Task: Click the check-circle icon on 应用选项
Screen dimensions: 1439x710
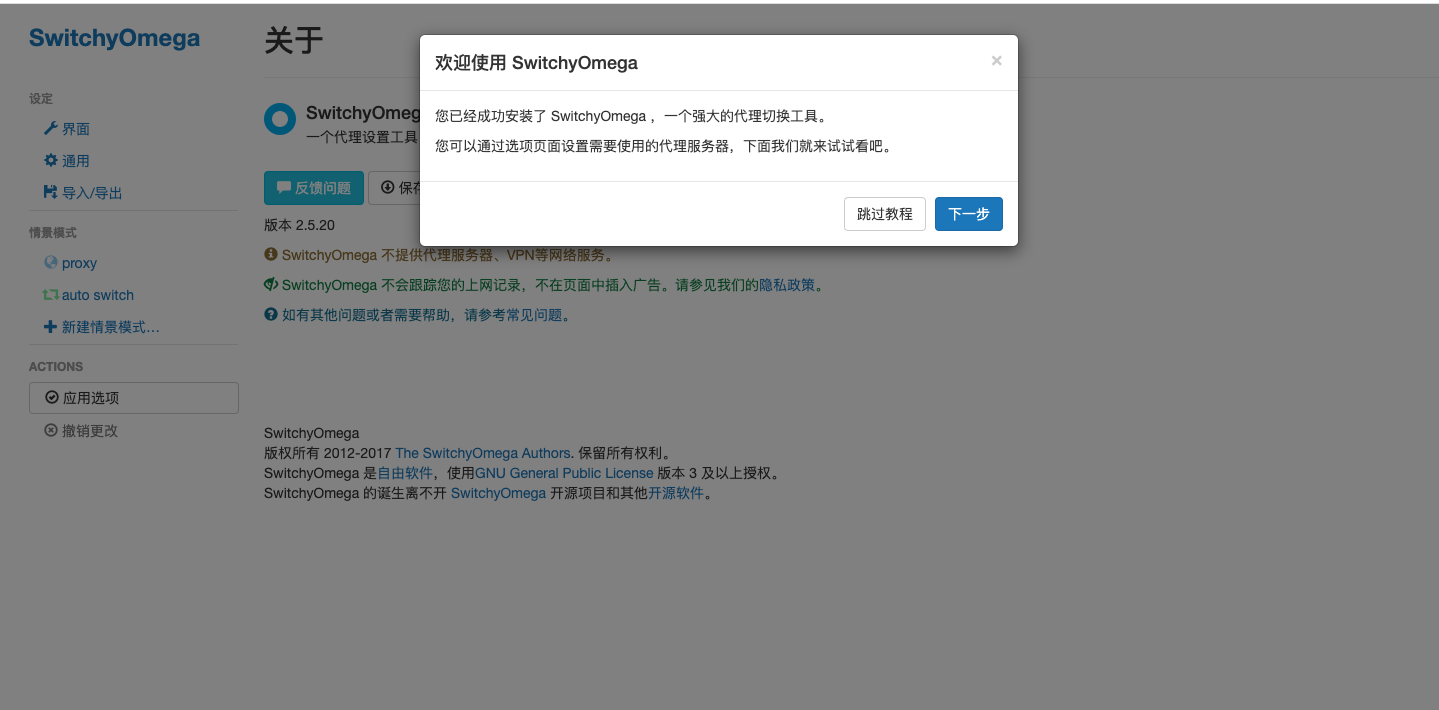Action: pos(52,397)
